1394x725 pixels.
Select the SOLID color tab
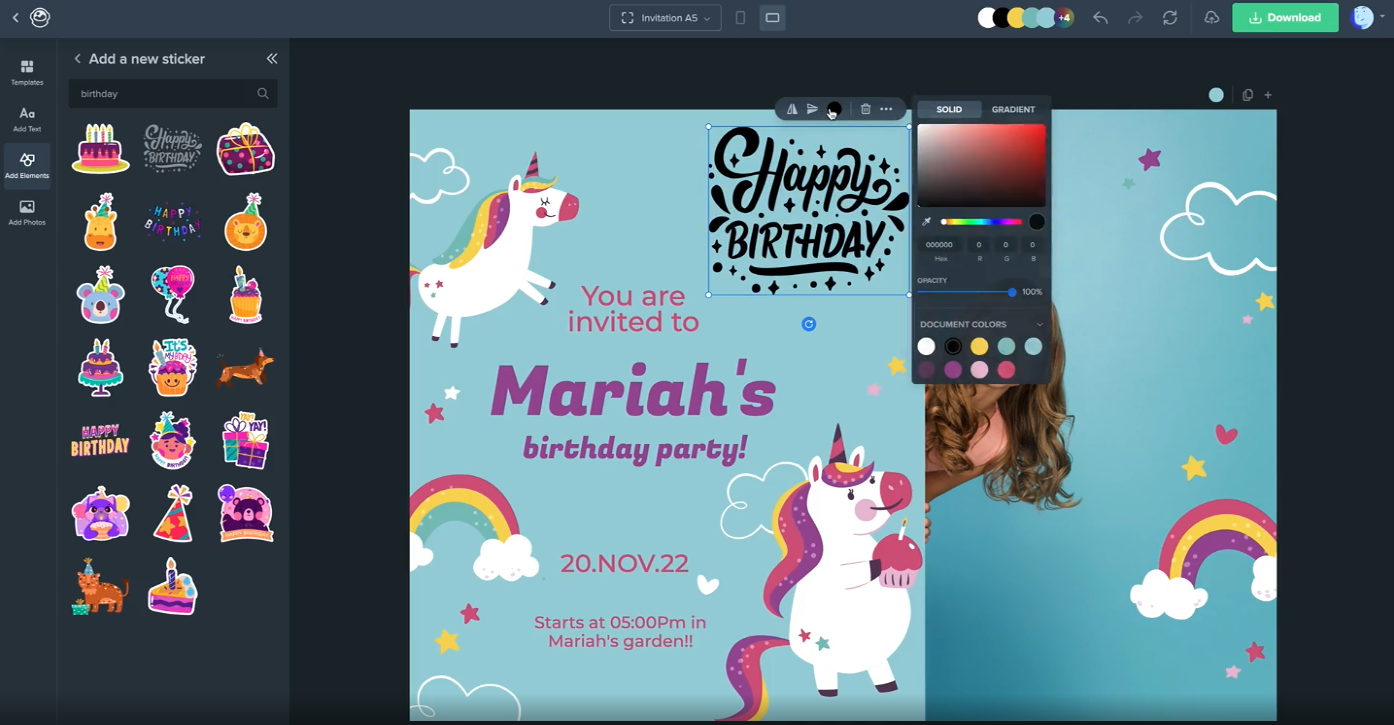948,109
